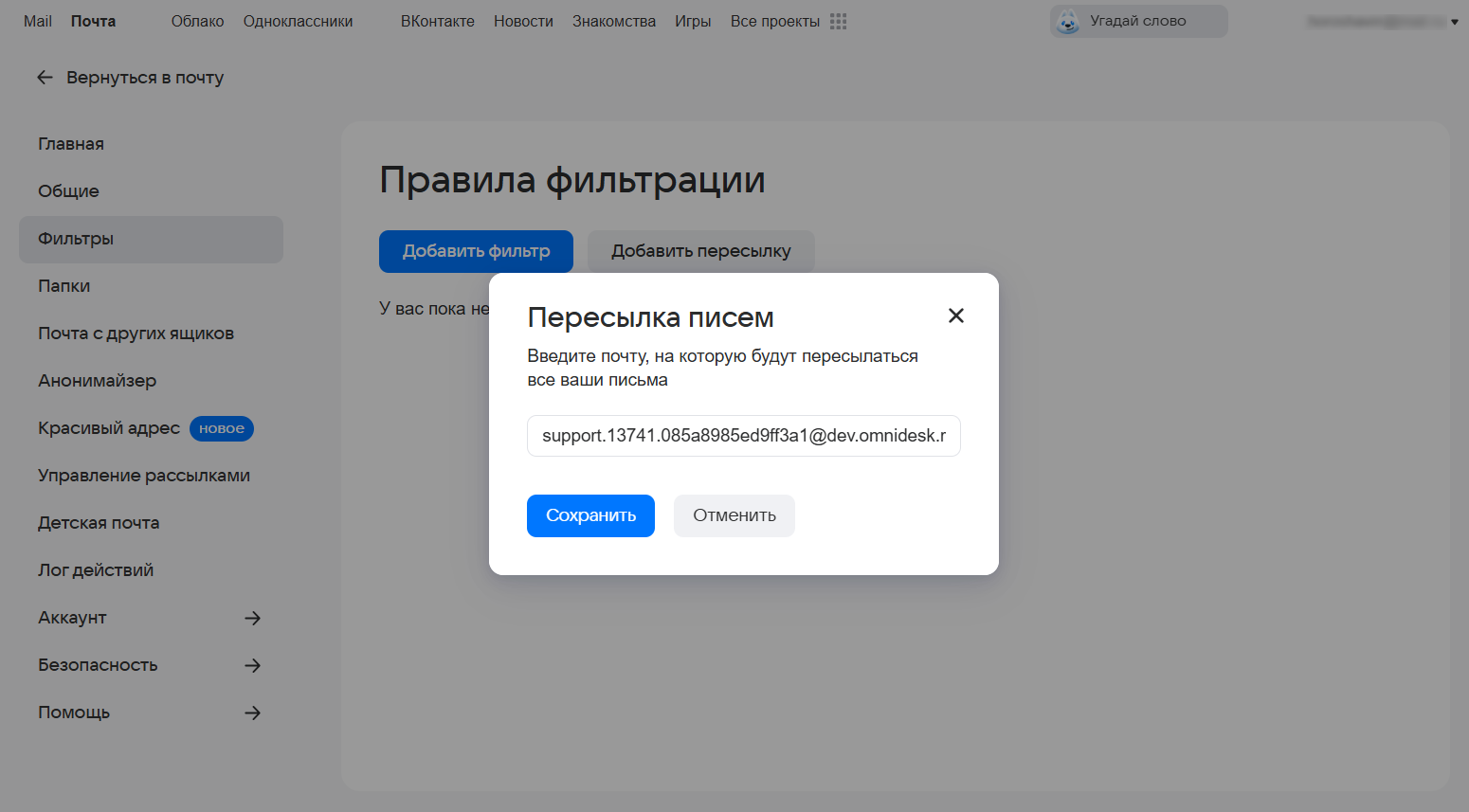Expand the Аккаунт section arrow
Image resolution: width=1469 pixels, height=812 pixels.
[252, 618]
